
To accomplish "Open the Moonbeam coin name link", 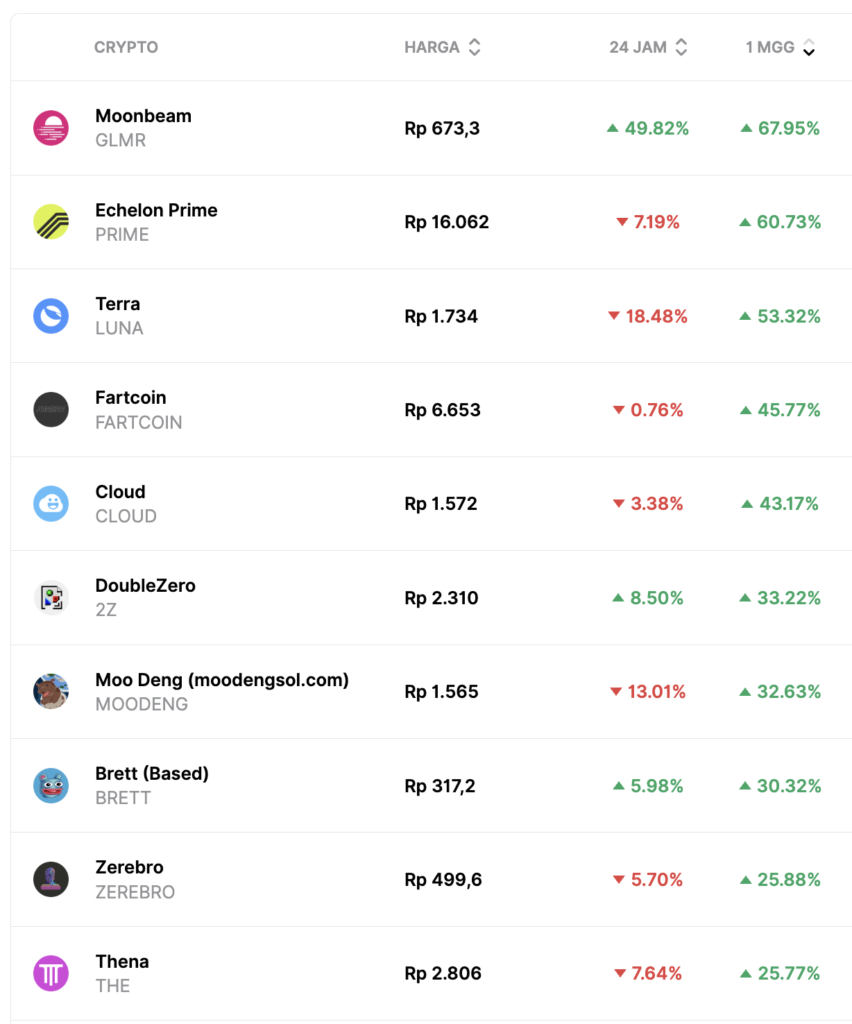I will (x=143, y=116).
